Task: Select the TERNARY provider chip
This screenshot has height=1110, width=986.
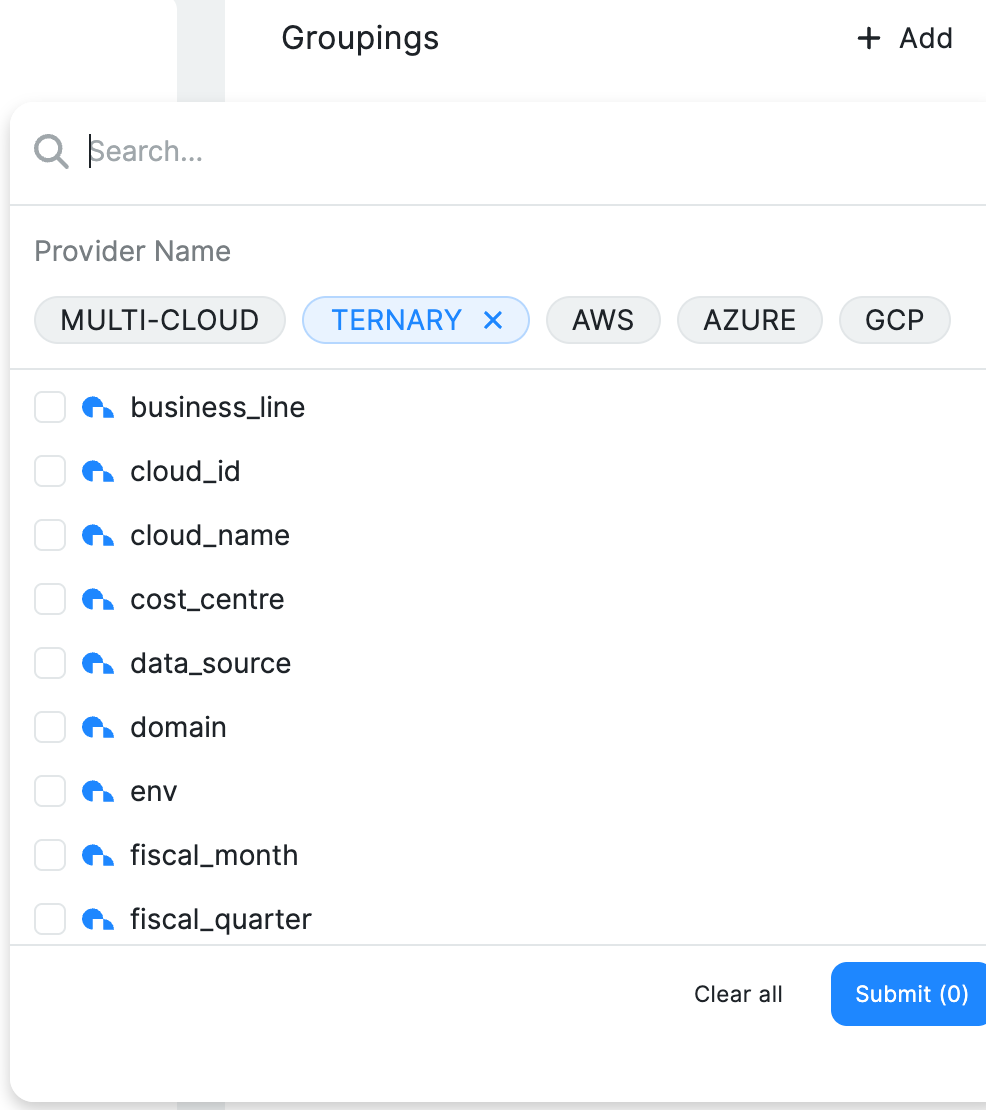Action: tap(415, 320)
